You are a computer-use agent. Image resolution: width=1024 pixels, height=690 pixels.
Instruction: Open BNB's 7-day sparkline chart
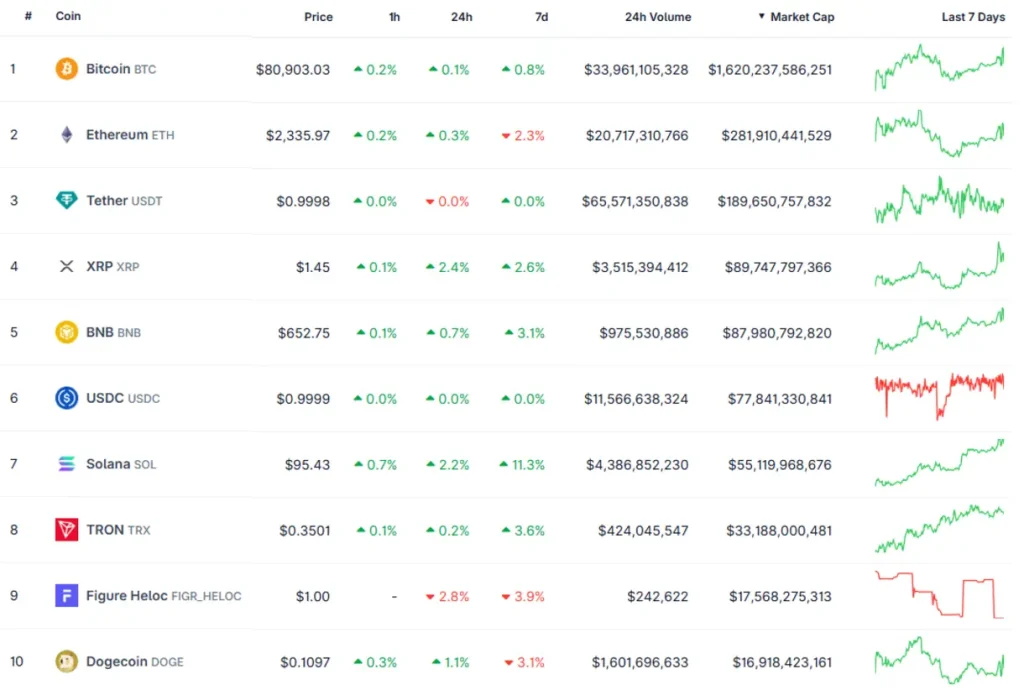pos(939,331)
